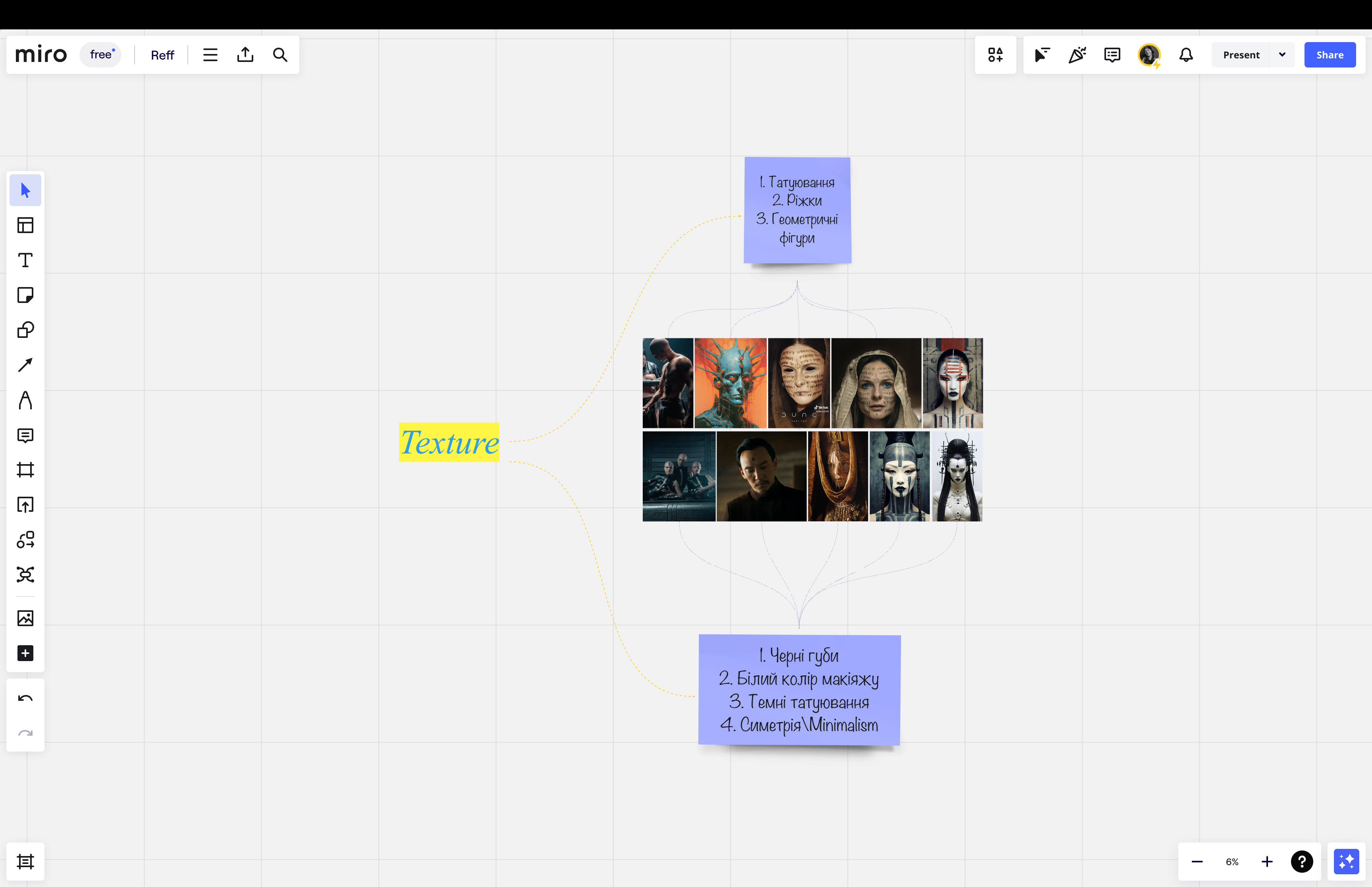1372x887 pixels.
Task: Open the main hamburger menu
Action: pos(210,55)
